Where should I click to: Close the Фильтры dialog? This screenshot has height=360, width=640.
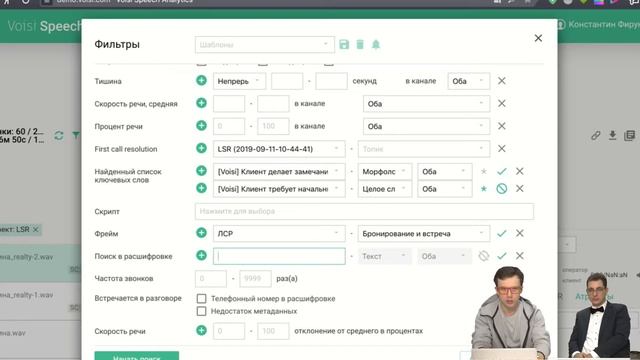coord(538,38)
